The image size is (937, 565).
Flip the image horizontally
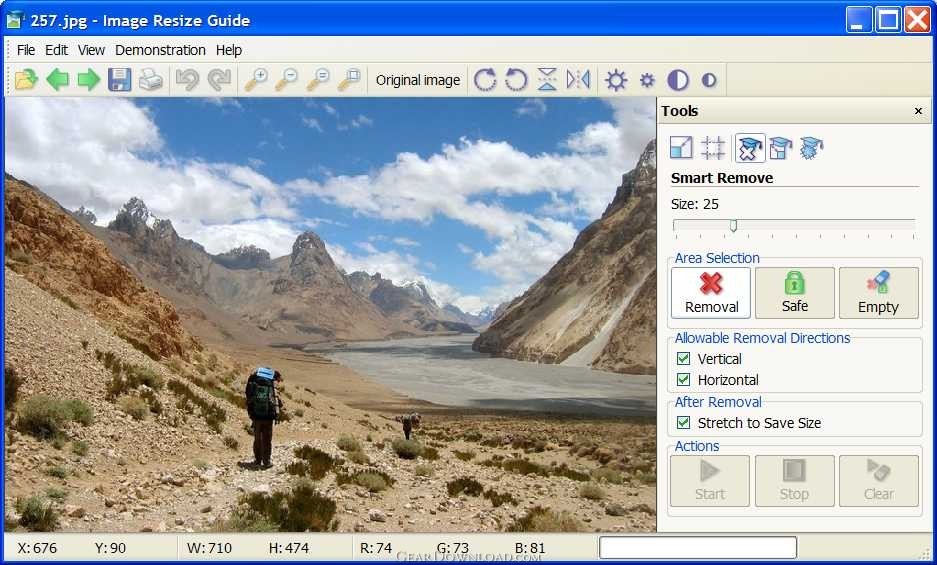click(578, 80)
